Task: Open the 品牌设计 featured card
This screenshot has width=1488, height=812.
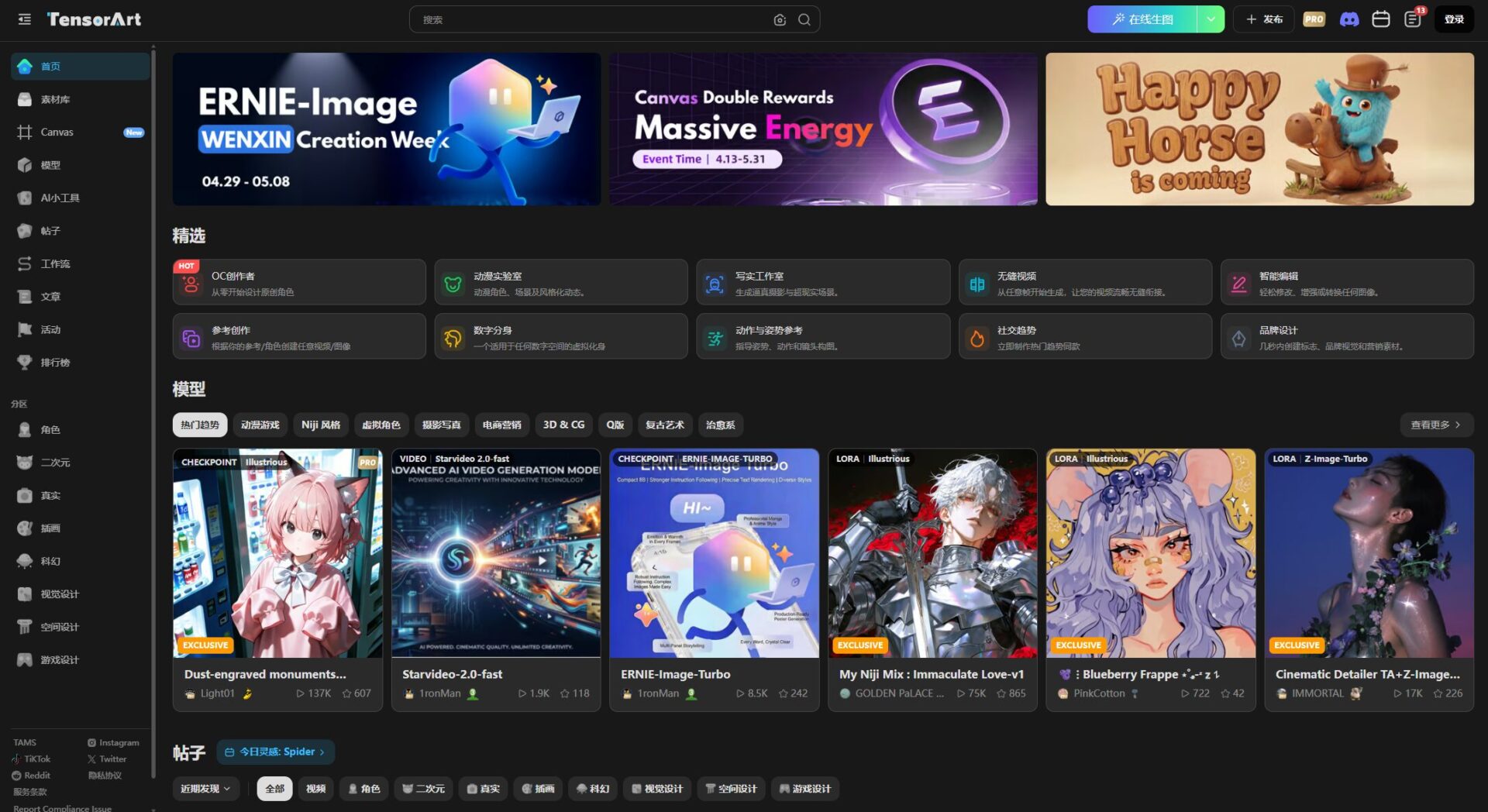Action: [1347, 336]
